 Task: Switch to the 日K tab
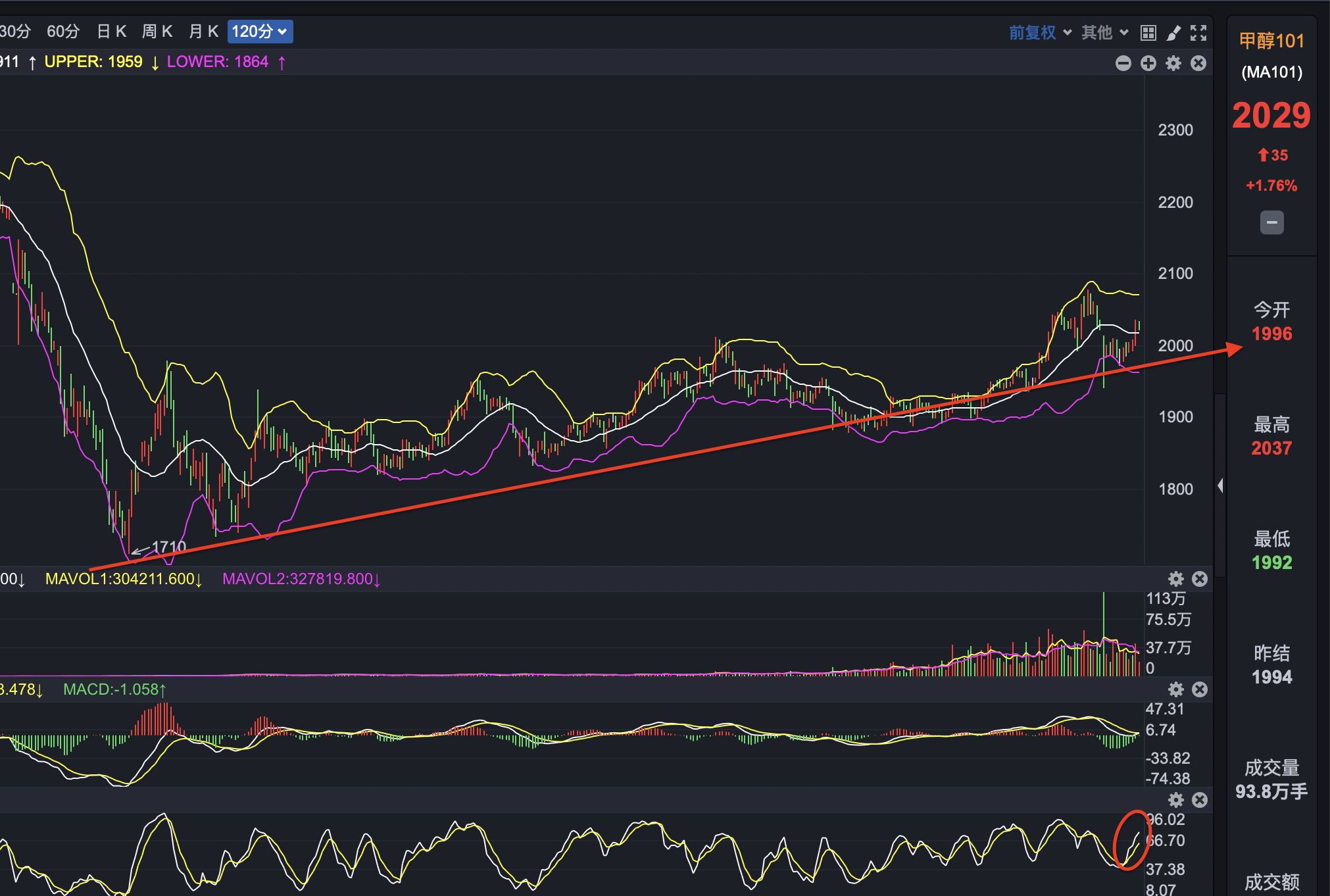(x=111, y=32)
